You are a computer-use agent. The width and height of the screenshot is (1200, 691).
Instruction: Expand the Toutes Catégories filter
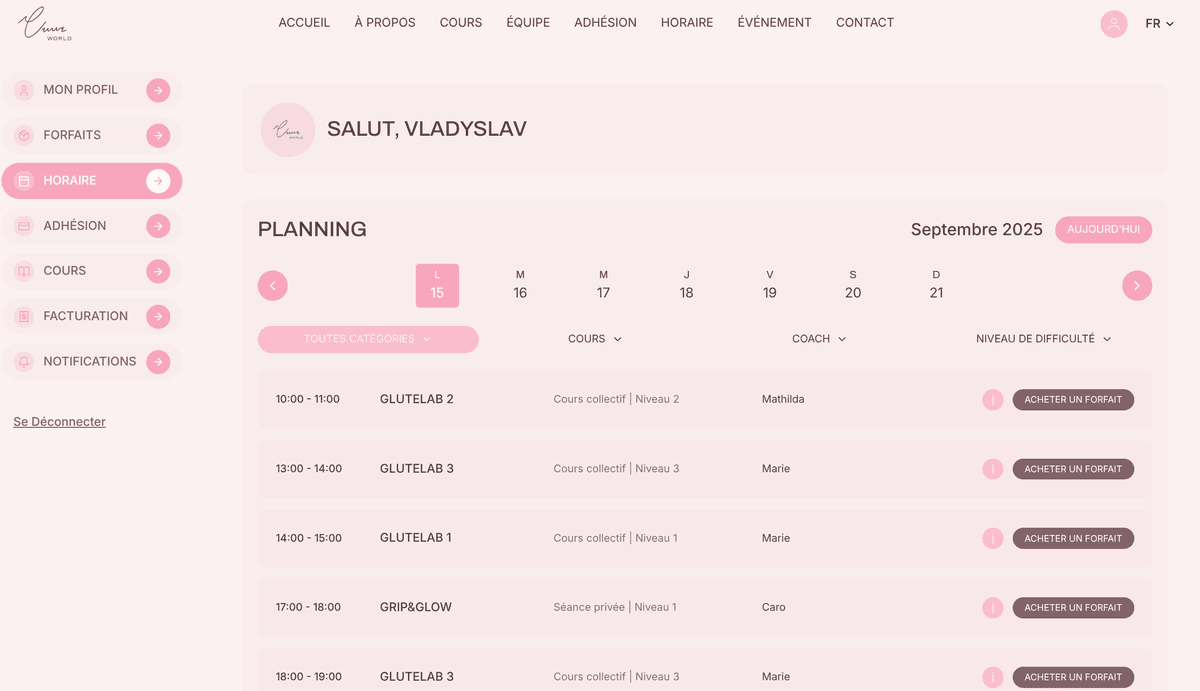[x=368, y=339]
